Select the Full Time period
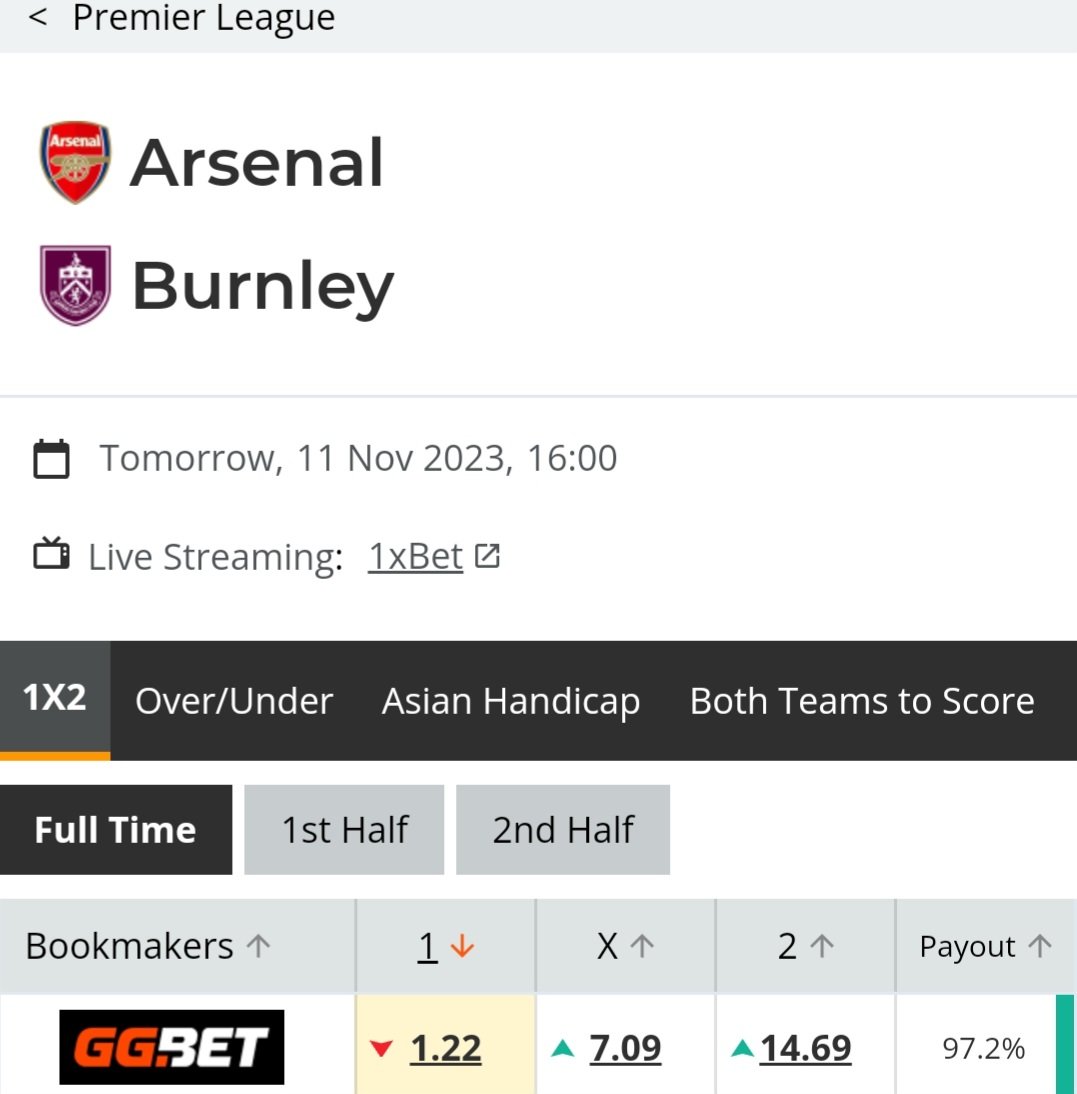This screenshot has height=1094, width=1077. [116, 830]
